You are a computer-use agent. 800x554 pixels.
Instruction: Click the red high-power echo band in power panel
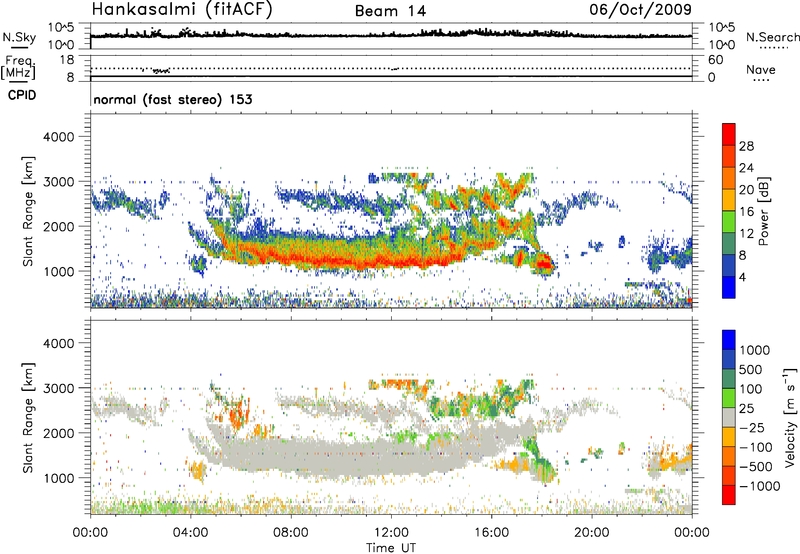pyautogui.click(x=352, y=259)
